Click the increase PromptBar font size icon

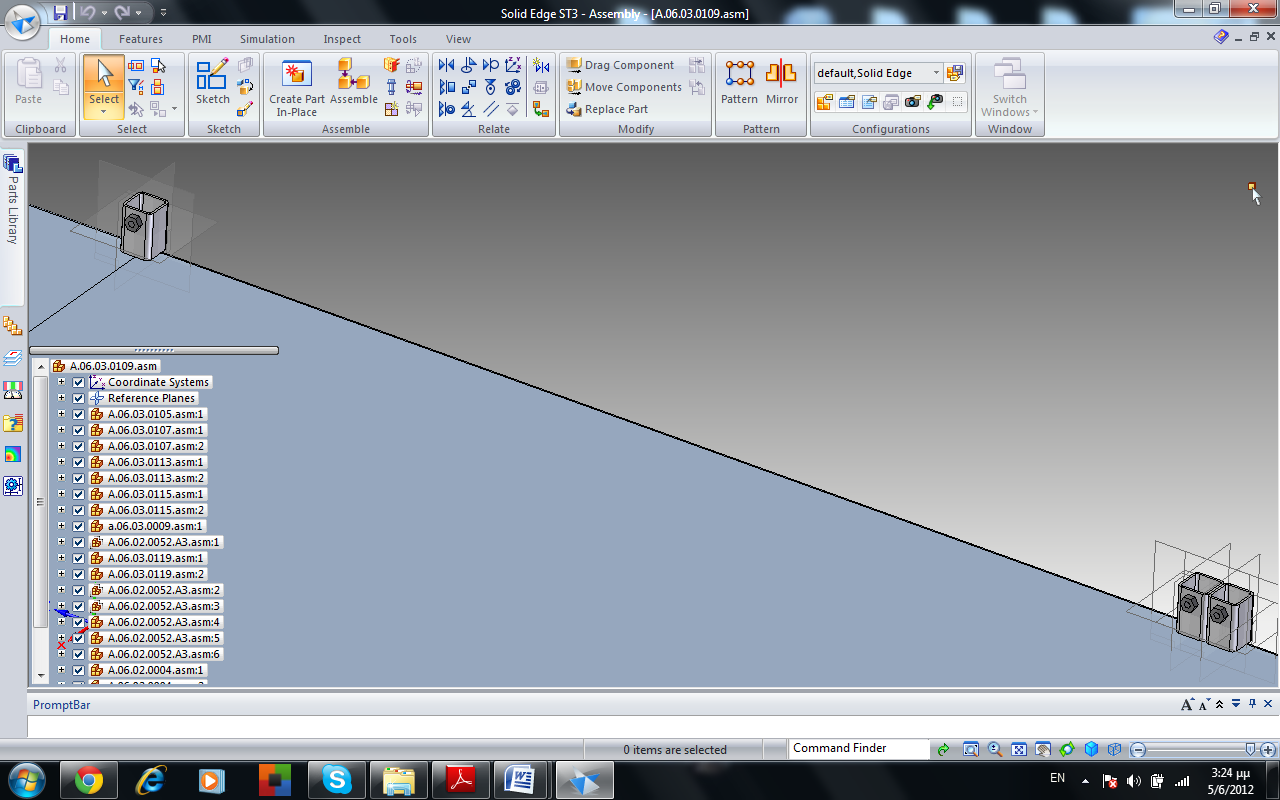coord(1187,704)
